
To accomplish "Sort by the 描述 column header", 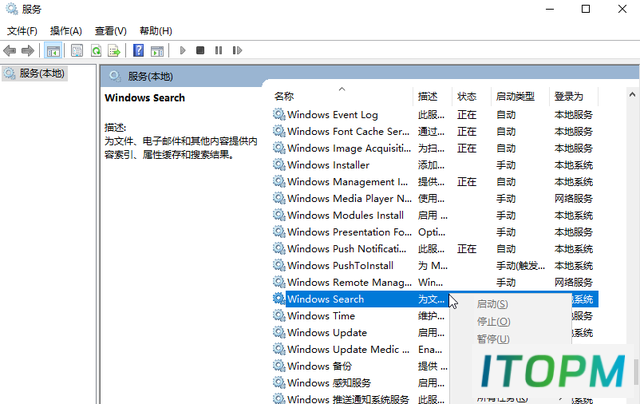I will 428,96.
